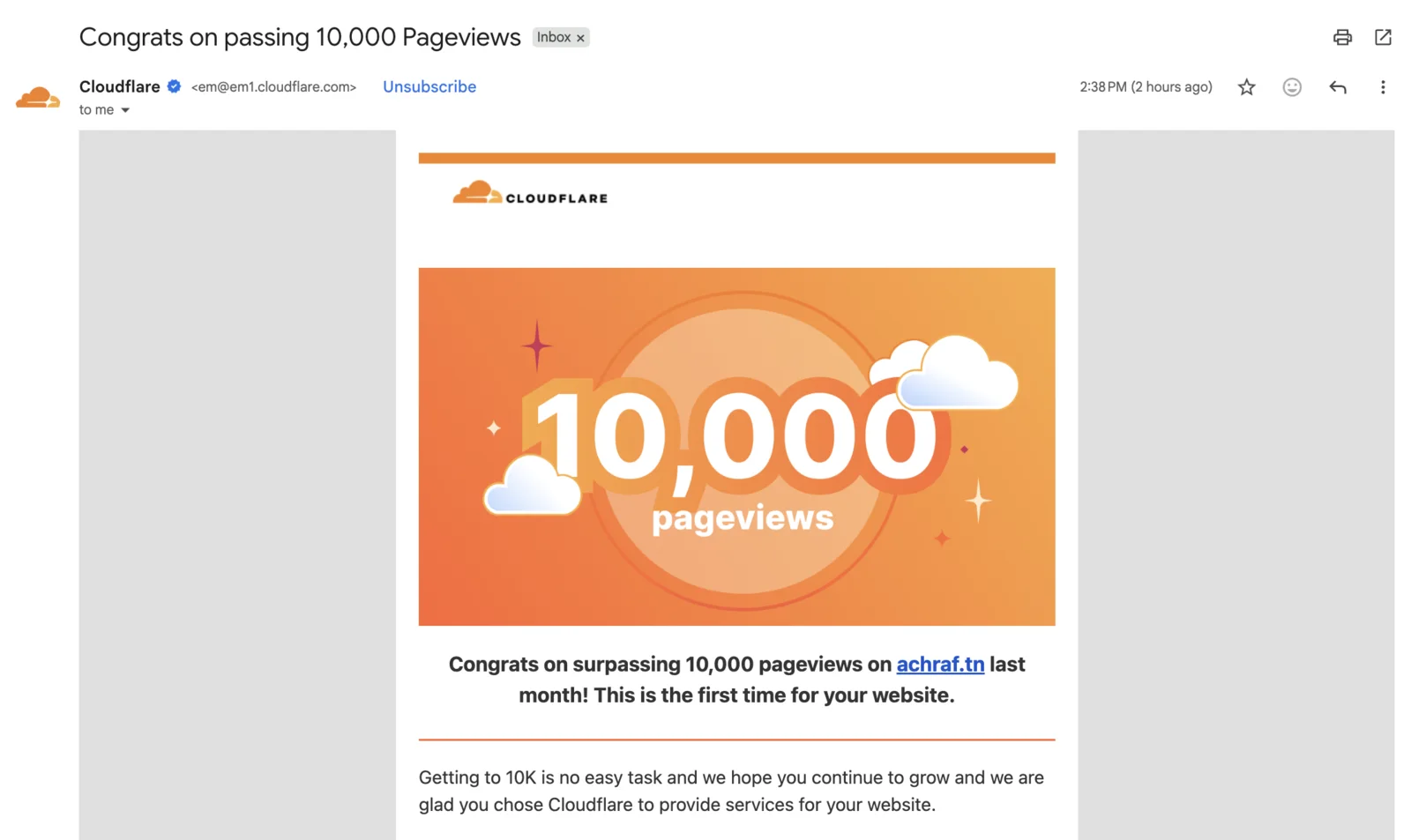Click the em@em1.cloudflare.com sender address

tap(273, 86)
